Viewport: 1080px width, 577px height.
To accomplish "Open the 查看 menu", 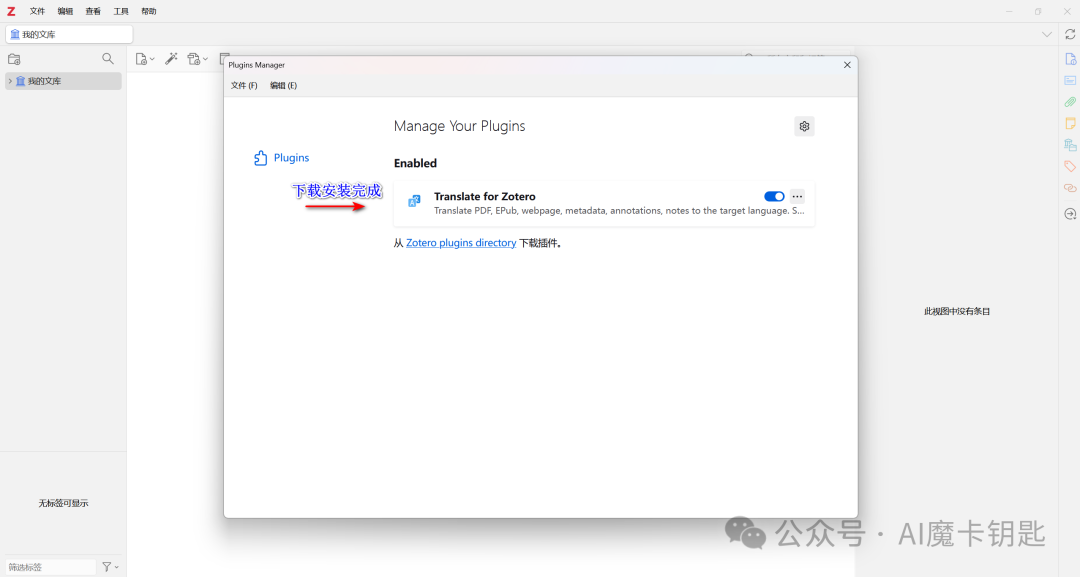I will (93, 11).
